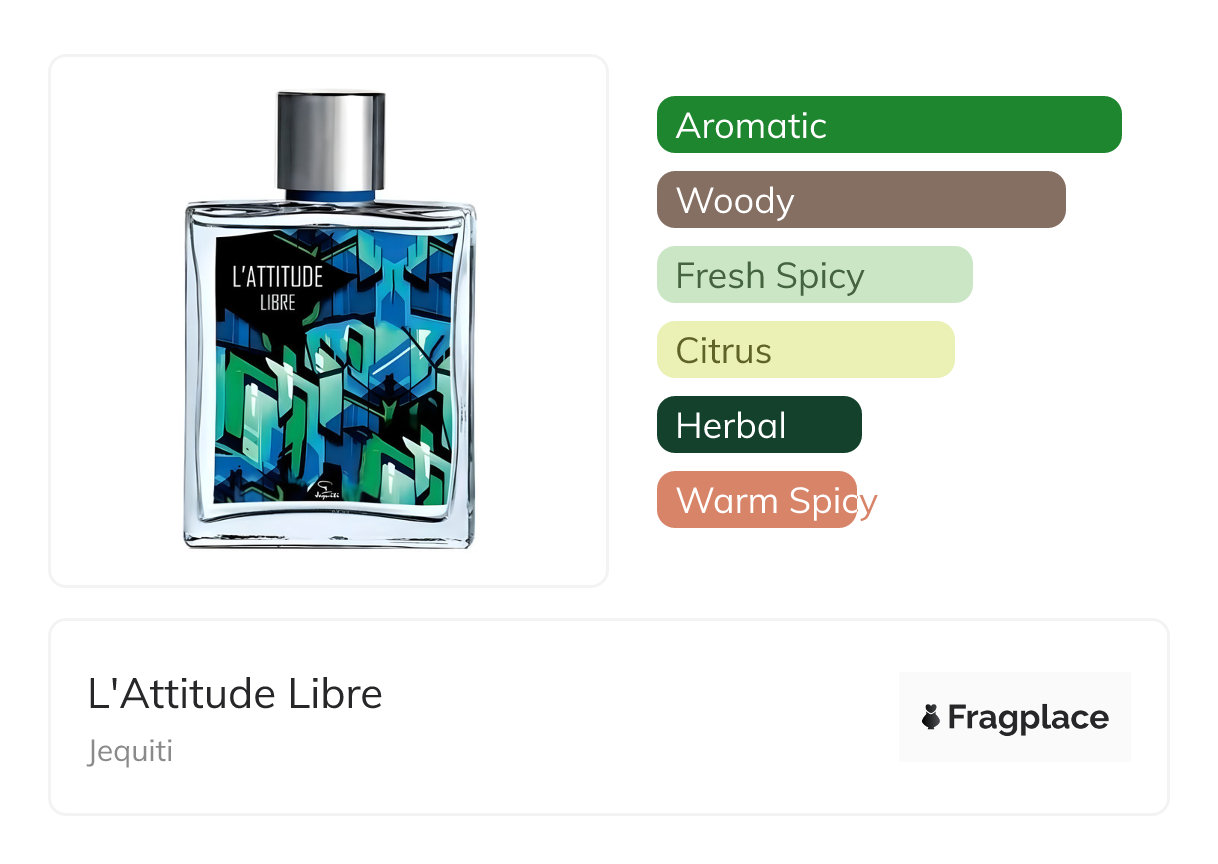The image size is (1218, 864).
Task: Click the L'Attitude Libre title text
Action: point(235,694)
